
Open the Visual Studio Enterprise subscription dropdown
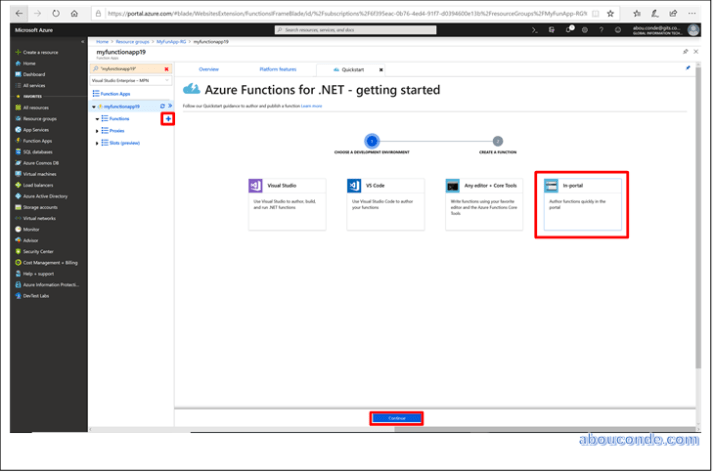coord(131,79)
